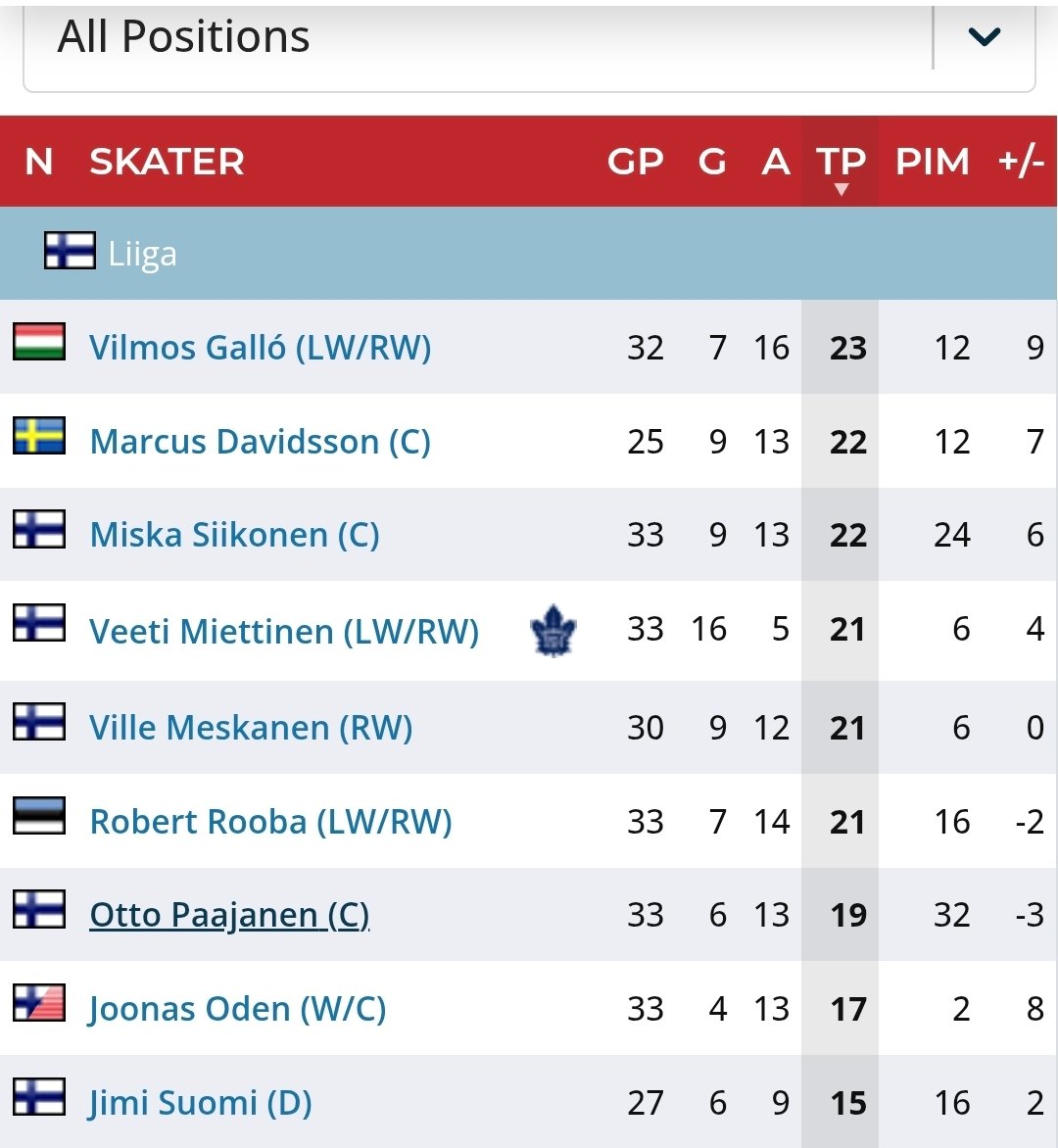The image size is (1058, 1148).
Task: Click the Hungarian flag beside Vilmos Galló
Action: coord(39,342)
